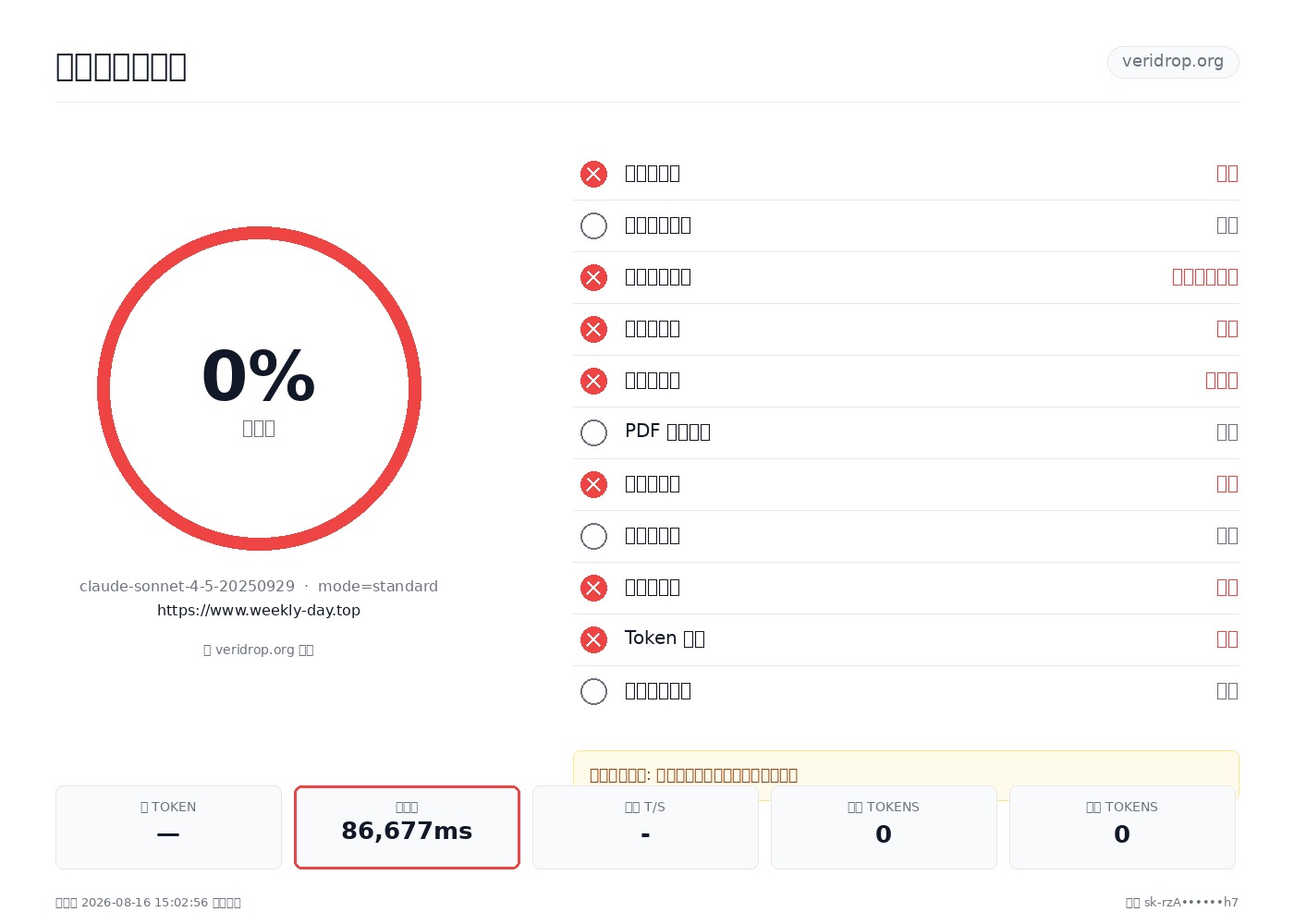Click the masked key sk-rzA••••••h7
Screen dimensions: 1294x924
[x=1191, y=903]
